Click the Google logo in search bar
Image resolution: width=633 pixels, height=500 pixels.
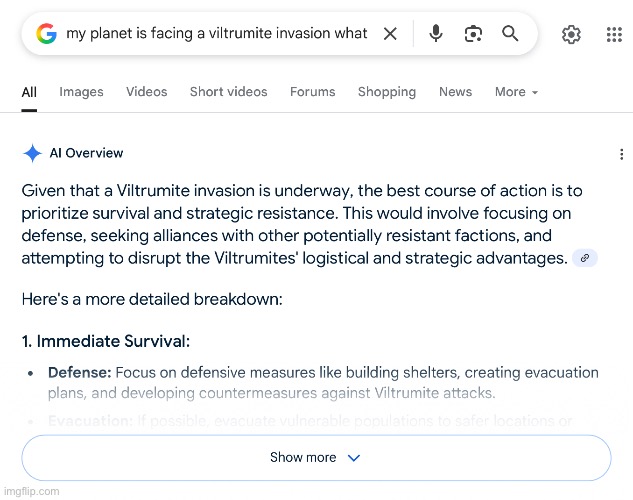(x=46, y=33)
